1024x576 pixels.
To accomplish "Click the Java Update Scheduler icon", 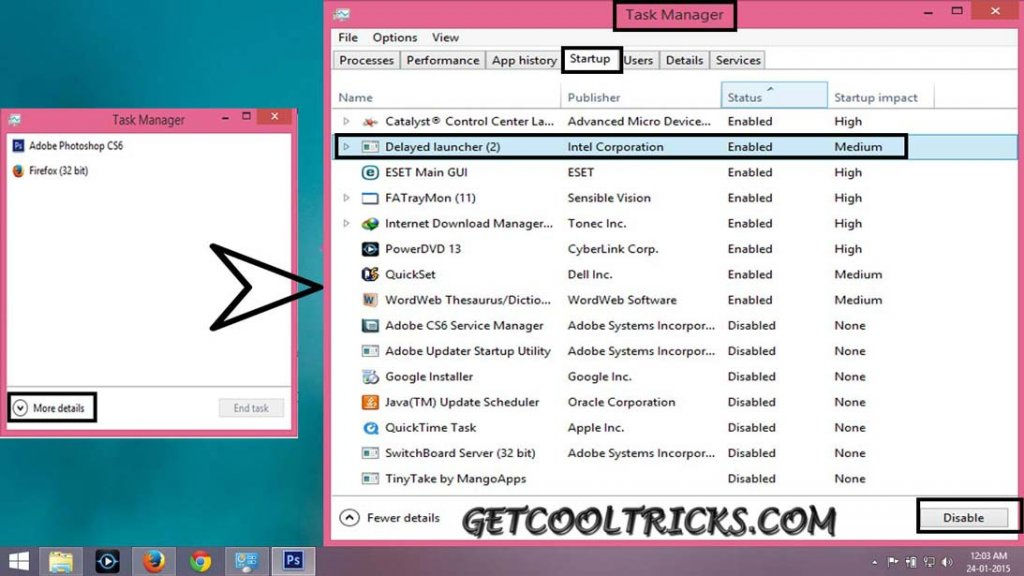I will pyautogui.click(x=370, y=402).
